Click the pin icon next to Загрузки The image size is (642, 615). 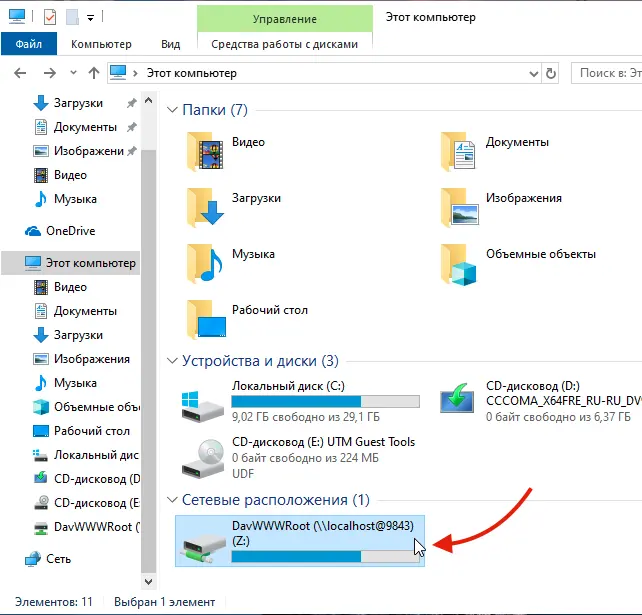click(x=131, y=103)
